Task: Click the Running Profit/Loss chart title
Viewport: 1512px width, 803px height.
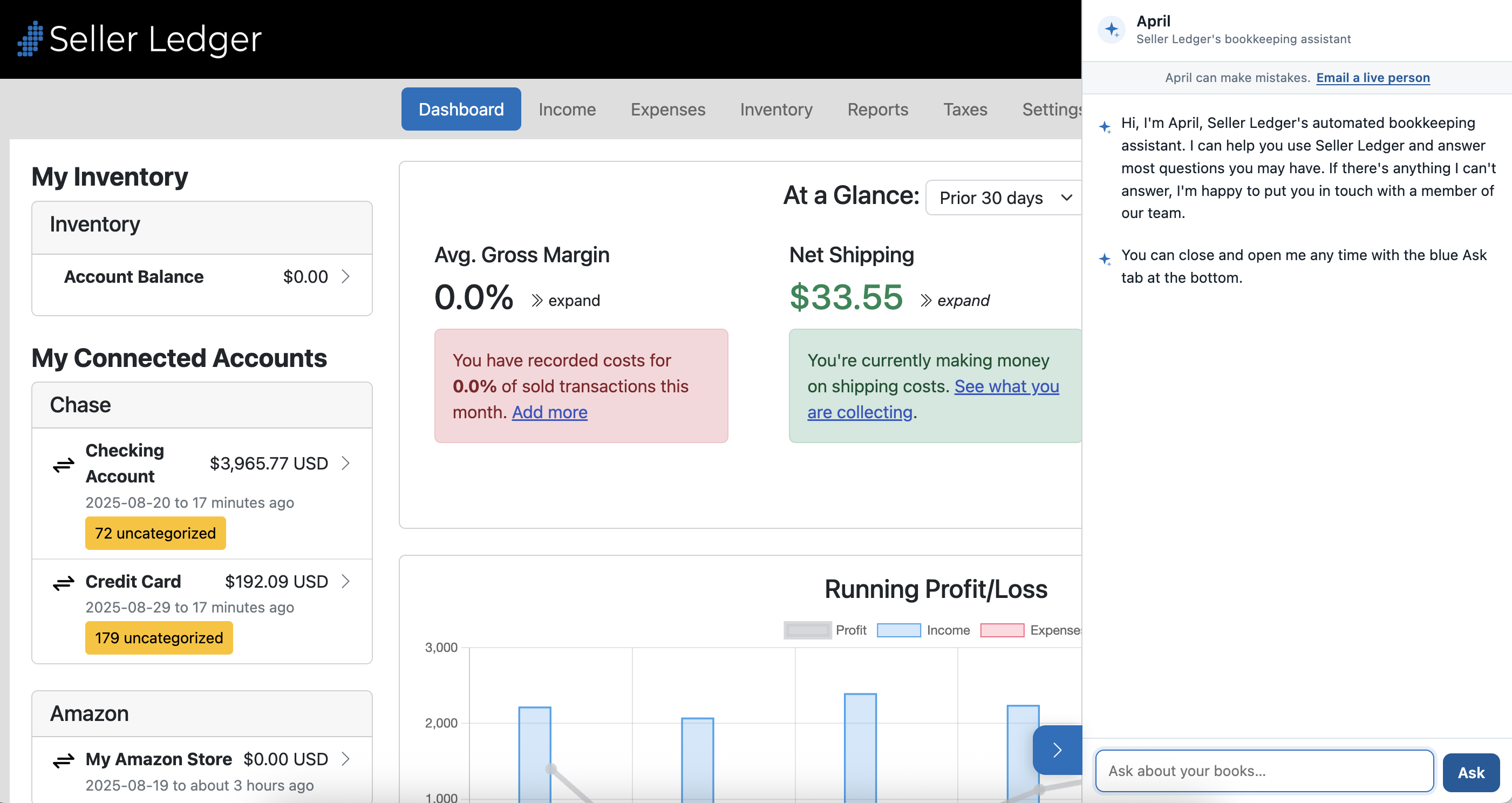Action: [936, 589]
